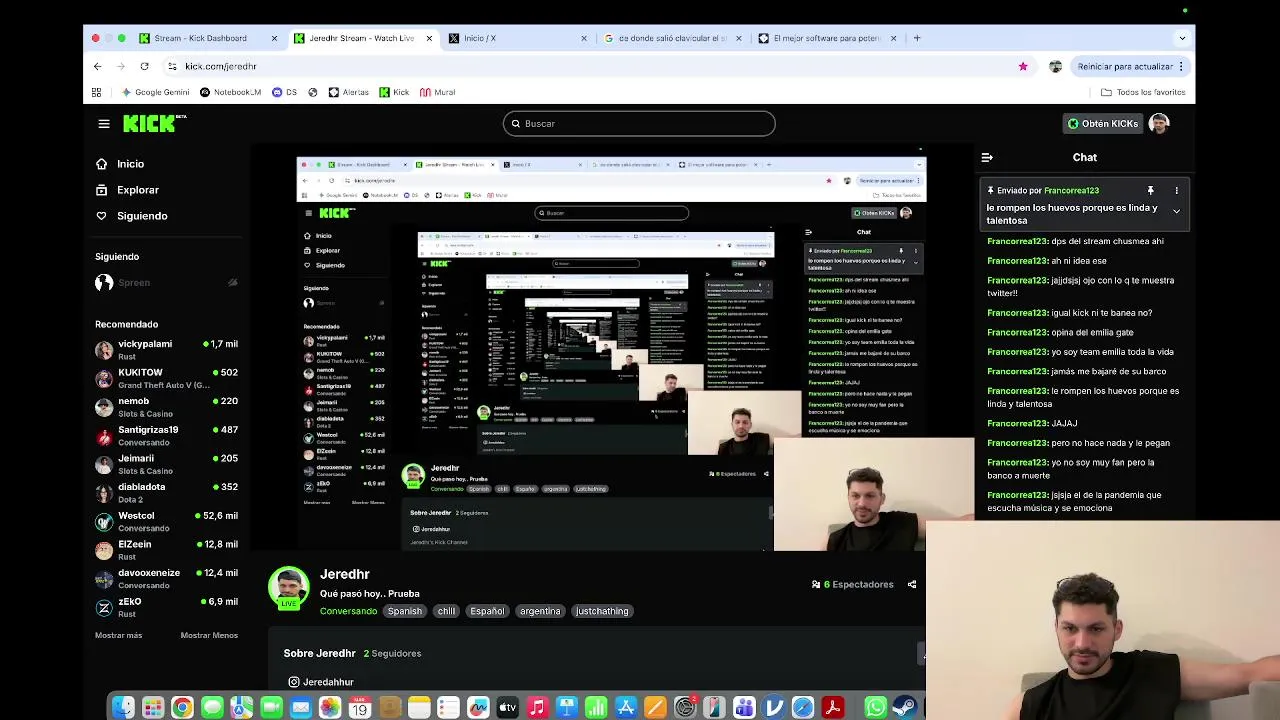Open nemob channel in recommended
Image resolution: width=1280 pixels, height=720 pixels.
pos(166,406)
